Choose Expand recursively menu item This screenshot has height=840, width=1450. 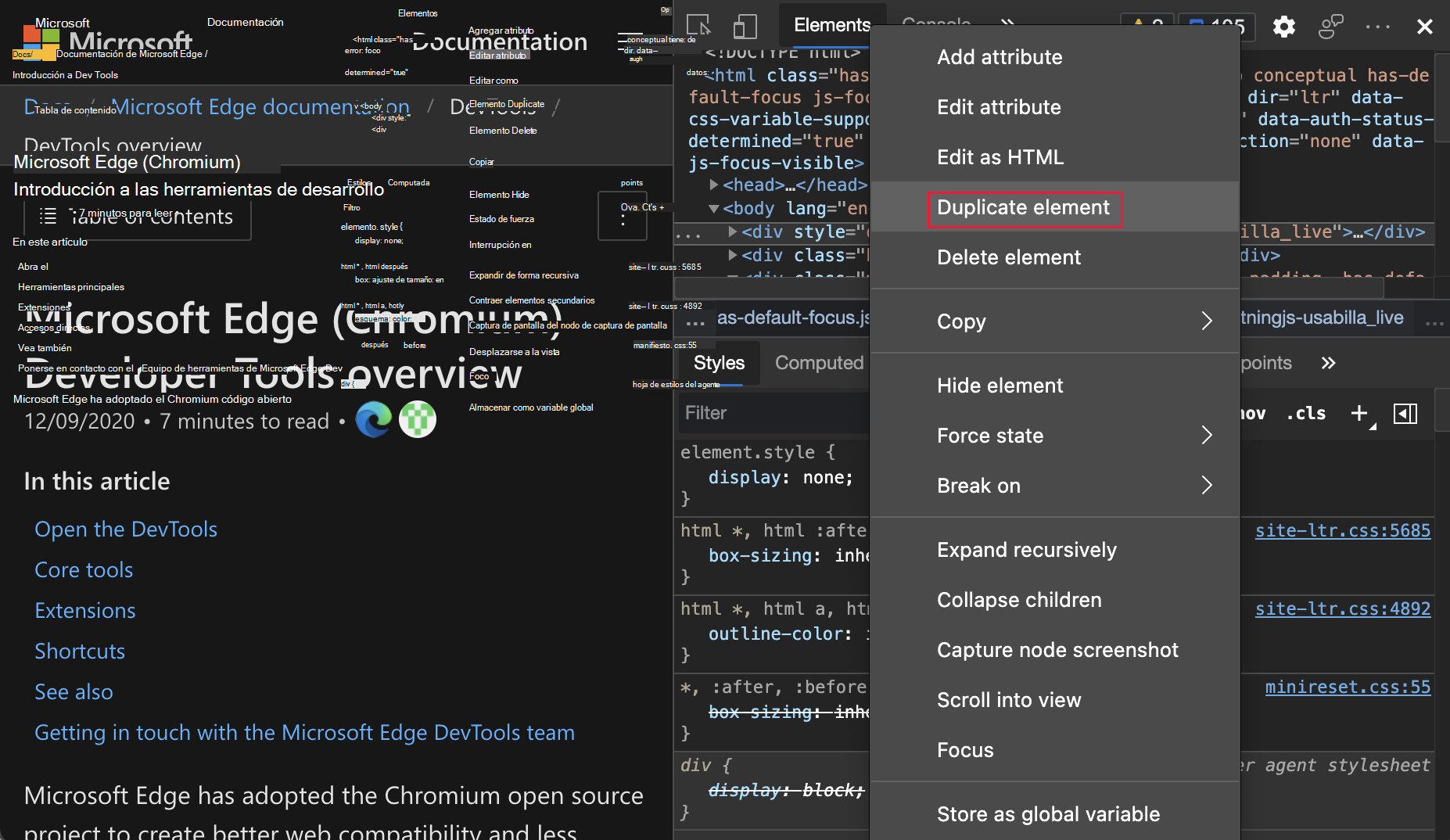(1054, 550)
